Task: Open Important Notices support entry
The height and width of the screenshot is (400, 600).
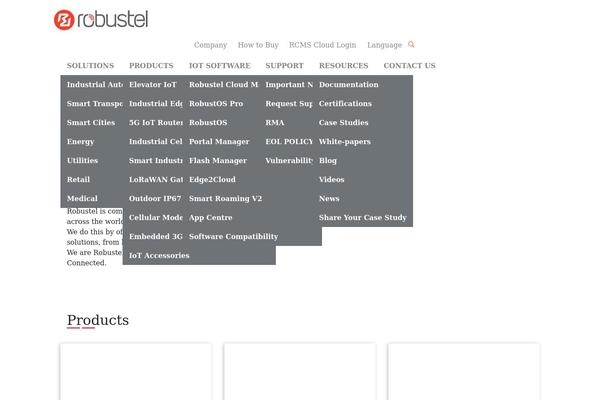Action: (x=289, y=85)
